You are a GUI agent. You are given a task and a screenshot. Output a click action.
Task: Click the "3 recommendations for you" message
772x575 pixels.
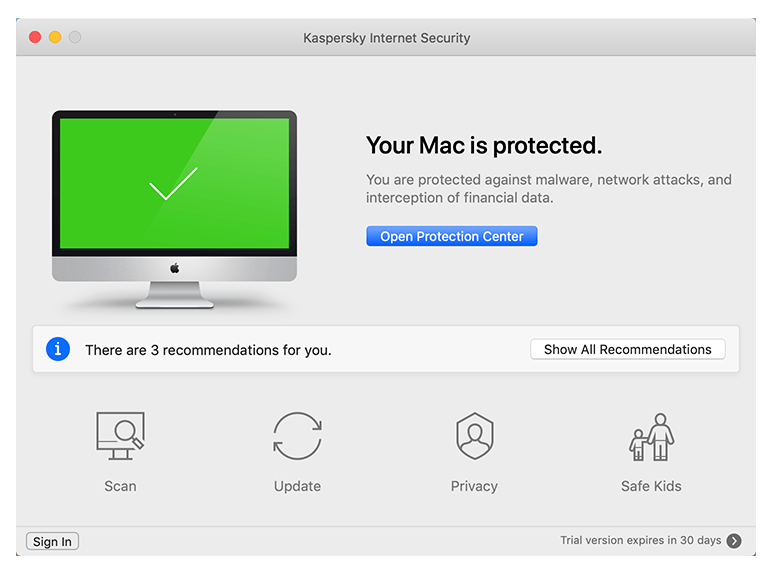pos(208,350)
